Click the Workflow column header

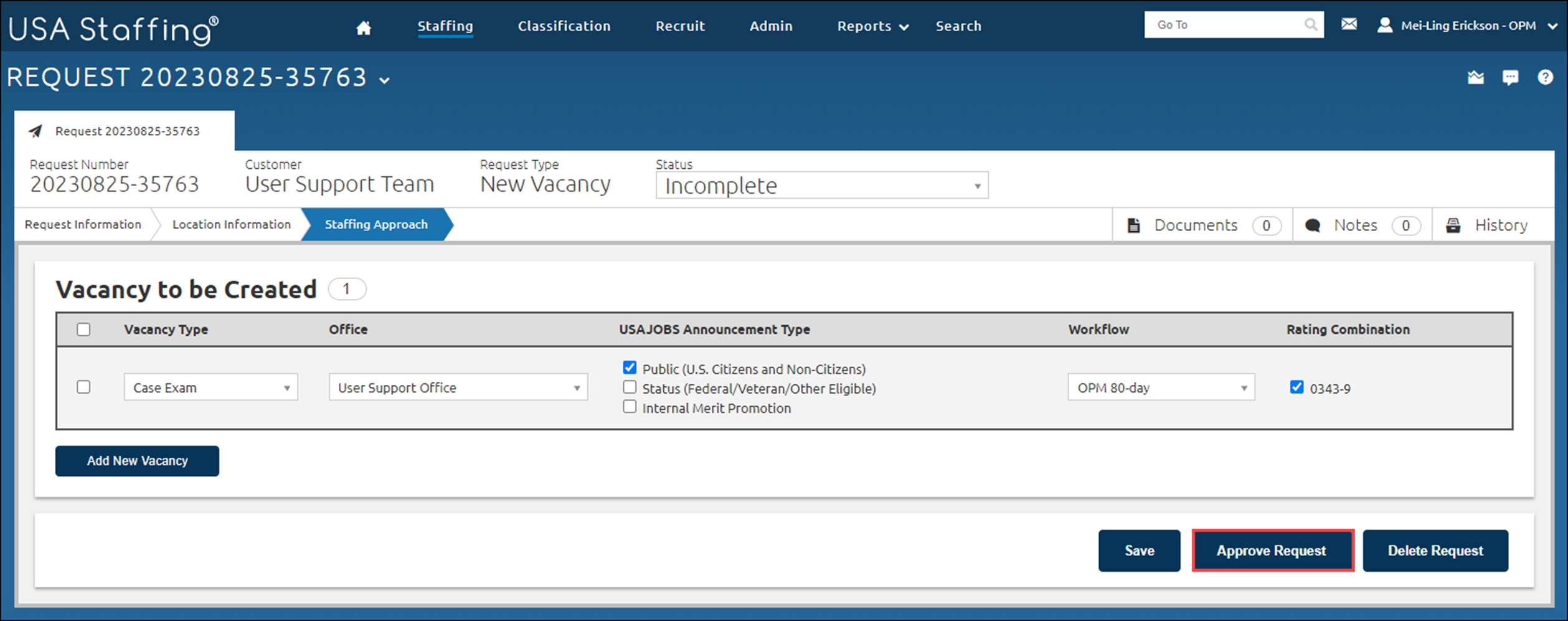[1098, 329]
